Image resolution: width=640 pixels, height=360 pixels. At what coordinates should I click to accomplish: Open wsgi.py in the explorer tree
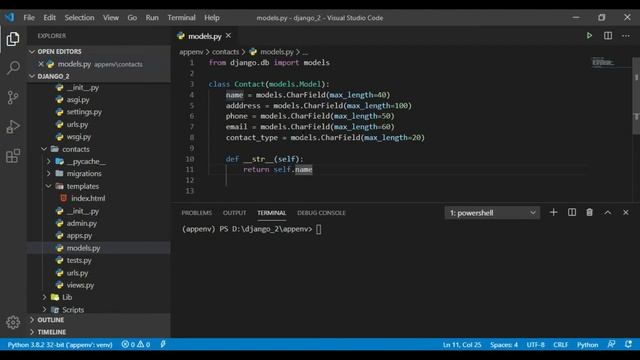(x=78, y=137)
